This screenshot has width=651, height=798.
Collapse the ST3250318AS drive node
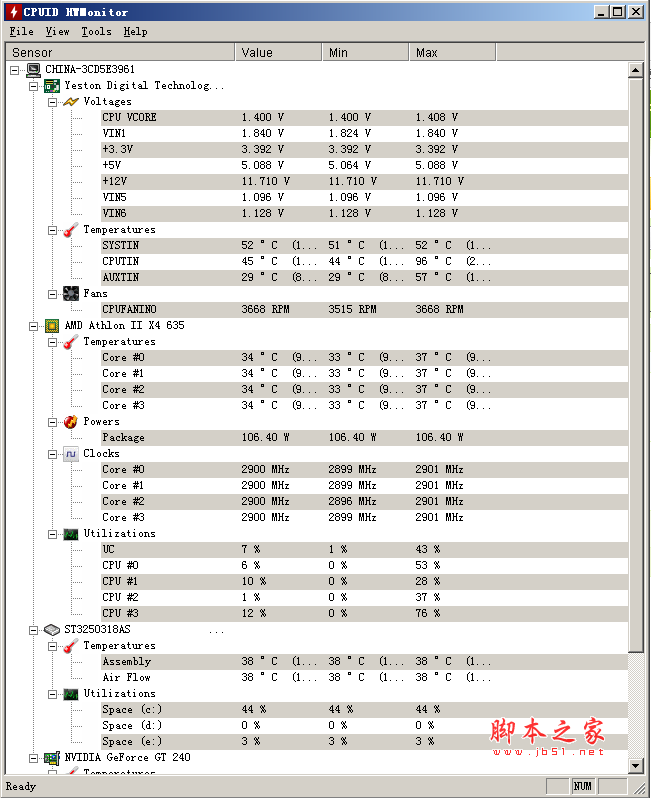[x=34, y=630]
